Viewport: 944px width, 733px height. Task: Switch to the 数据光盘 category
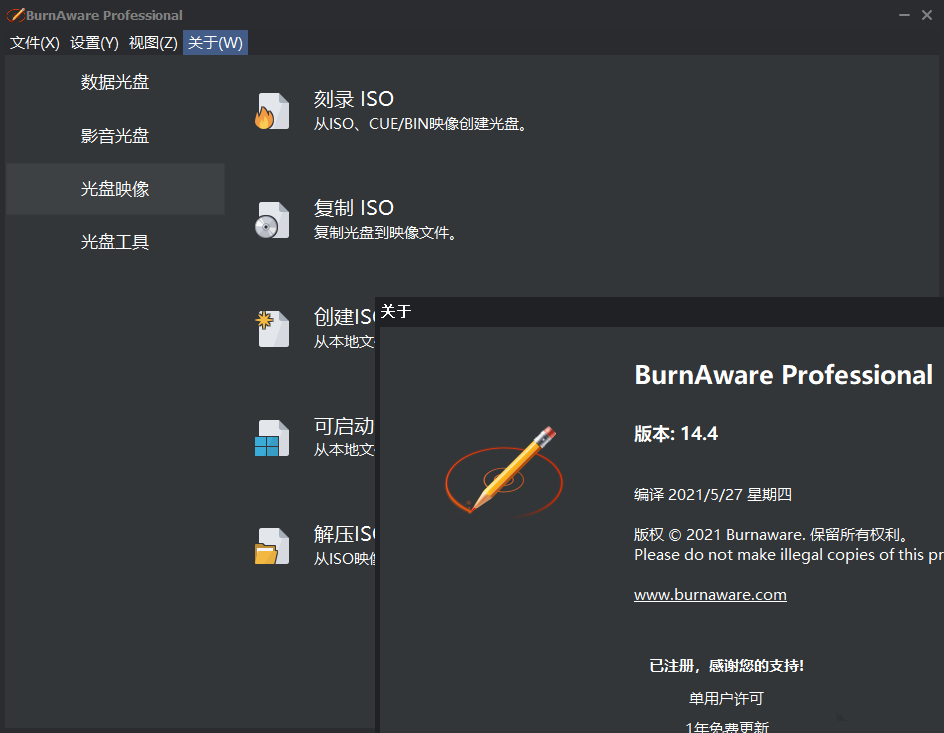(x=115, y=82)
